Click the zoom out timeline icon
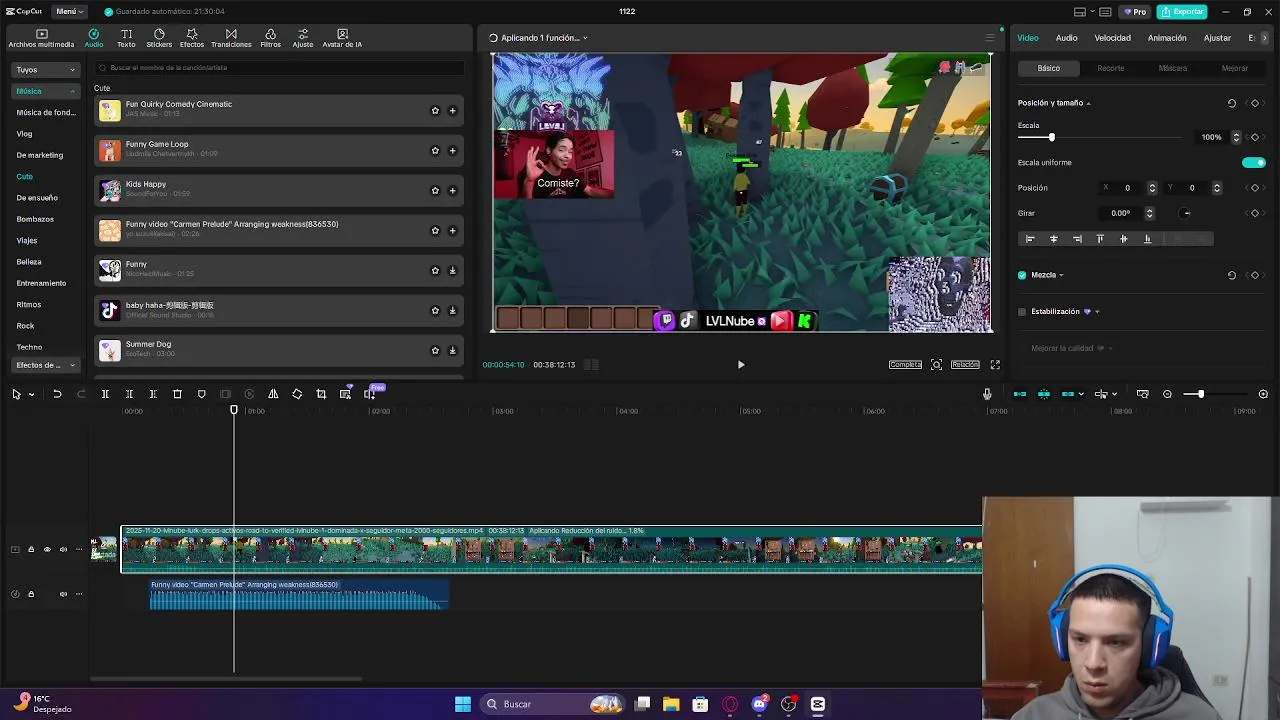 pos(1167,394)
